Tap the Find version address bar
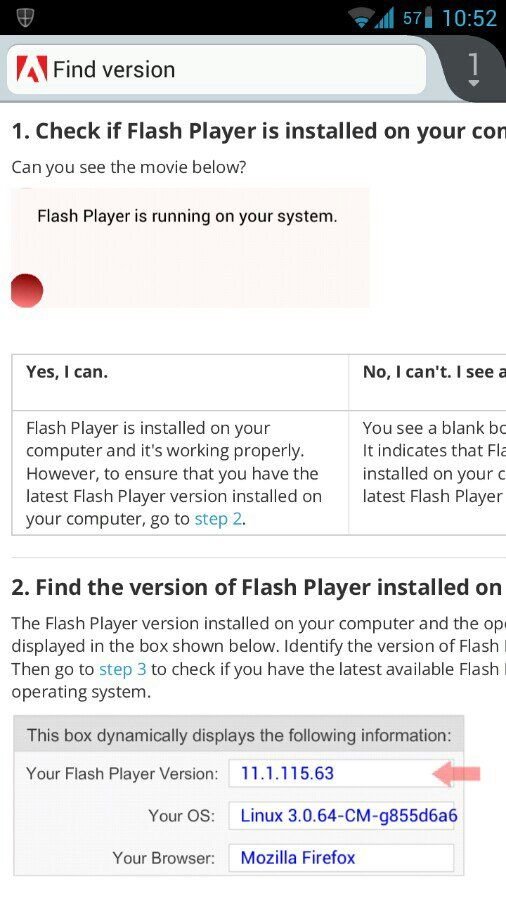 tap(217, 69)
